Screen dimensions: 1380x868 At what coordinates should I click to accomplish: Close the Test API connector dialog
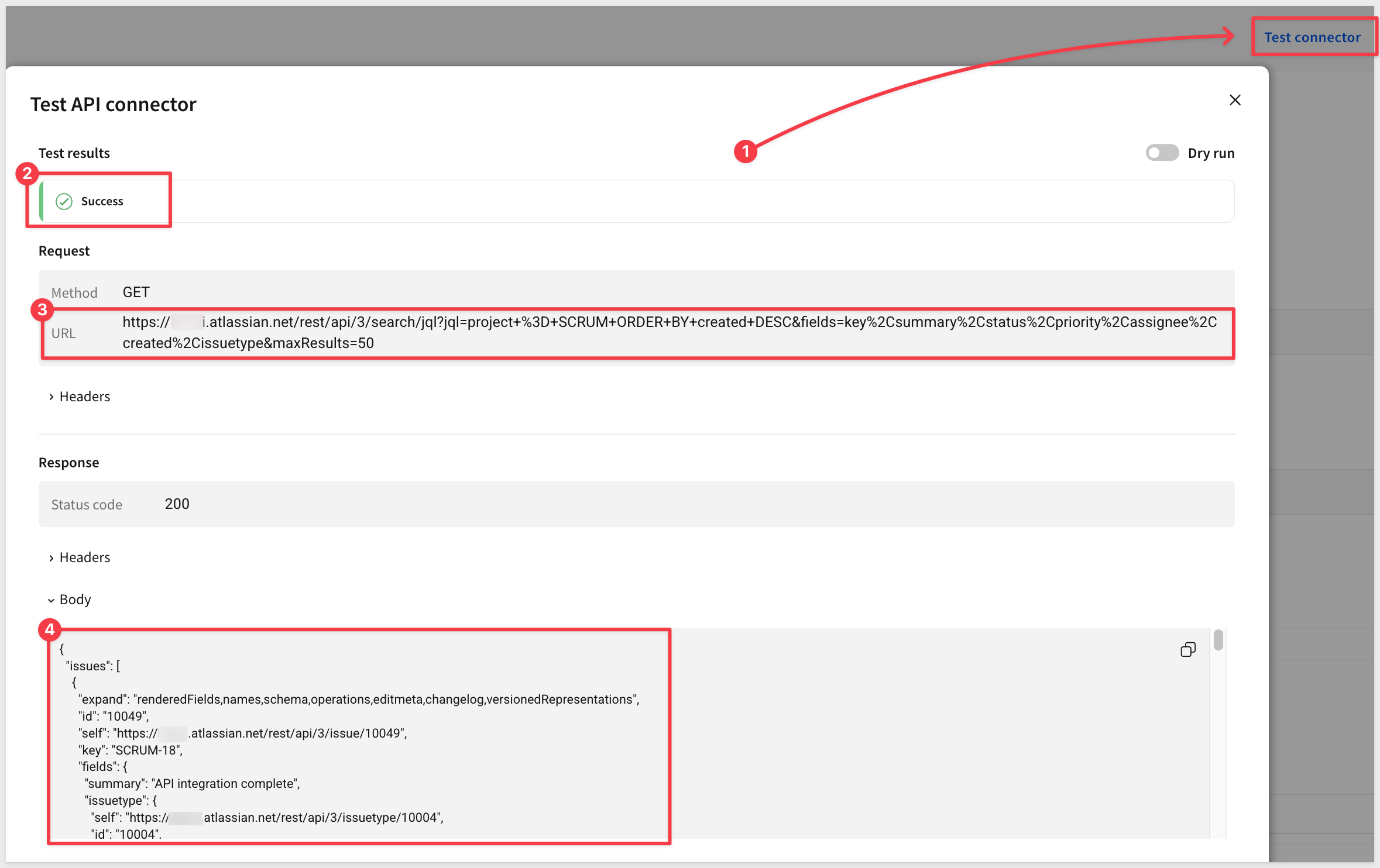[x=1235, y=100]
